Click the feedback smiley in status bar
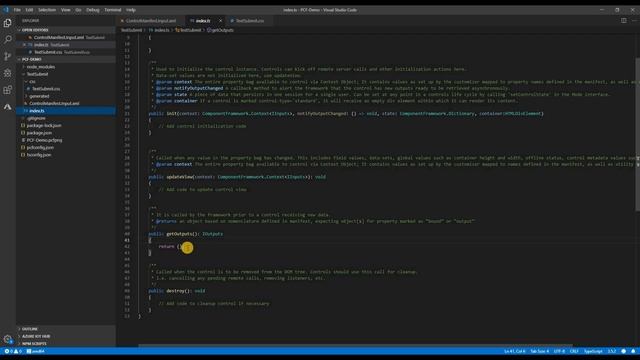The image size is (640, 360). point(623,351)
